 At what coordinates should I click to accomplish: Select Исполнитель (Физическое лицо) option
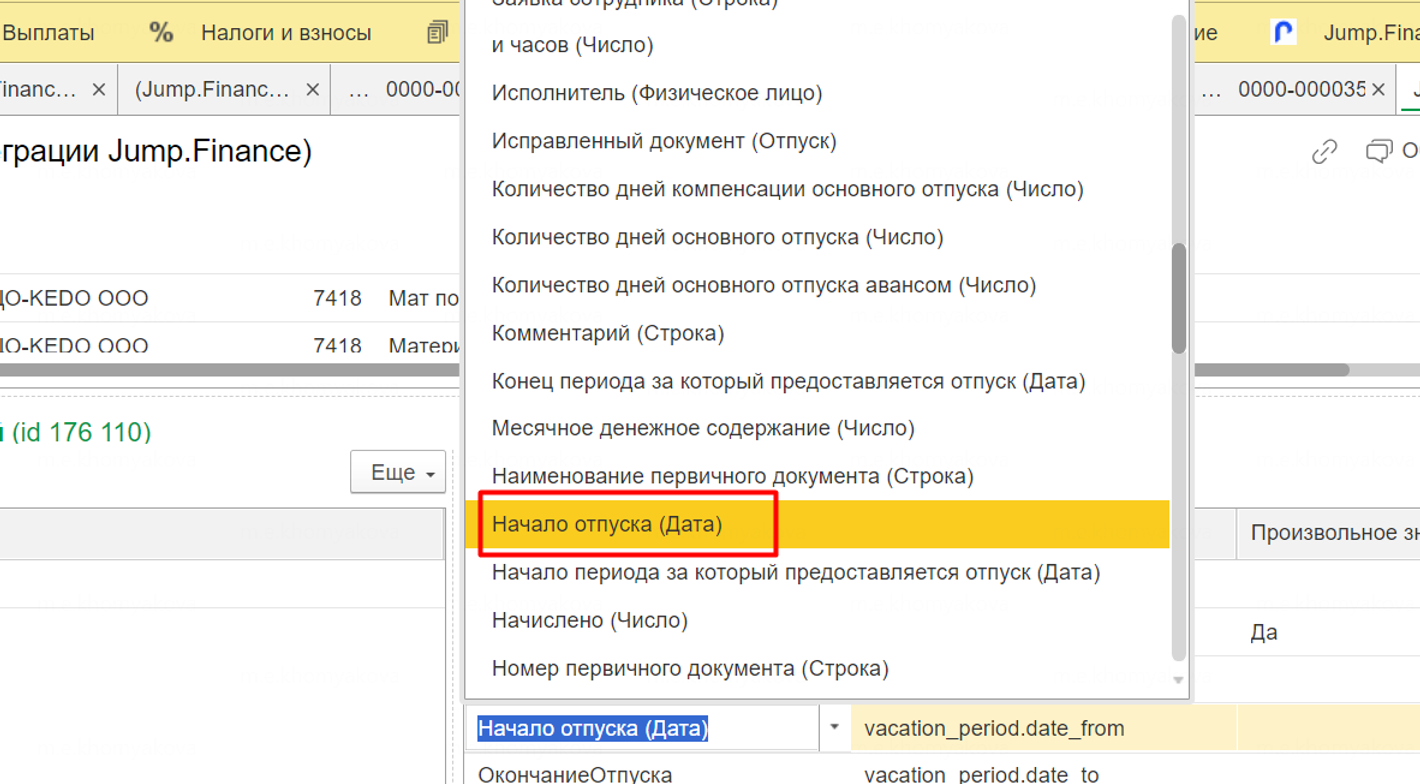656,93
